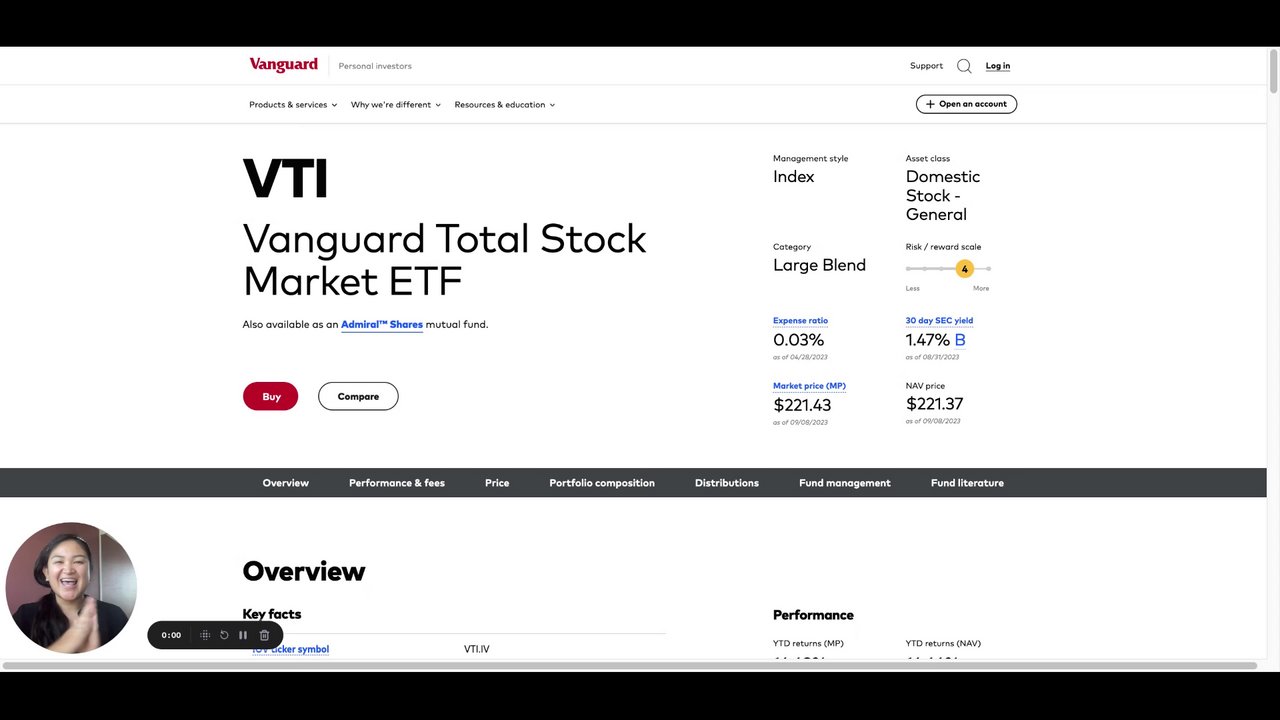Click the webcam presenter bubble
This screenshot has height=720, width=1280.
(71, 588)
